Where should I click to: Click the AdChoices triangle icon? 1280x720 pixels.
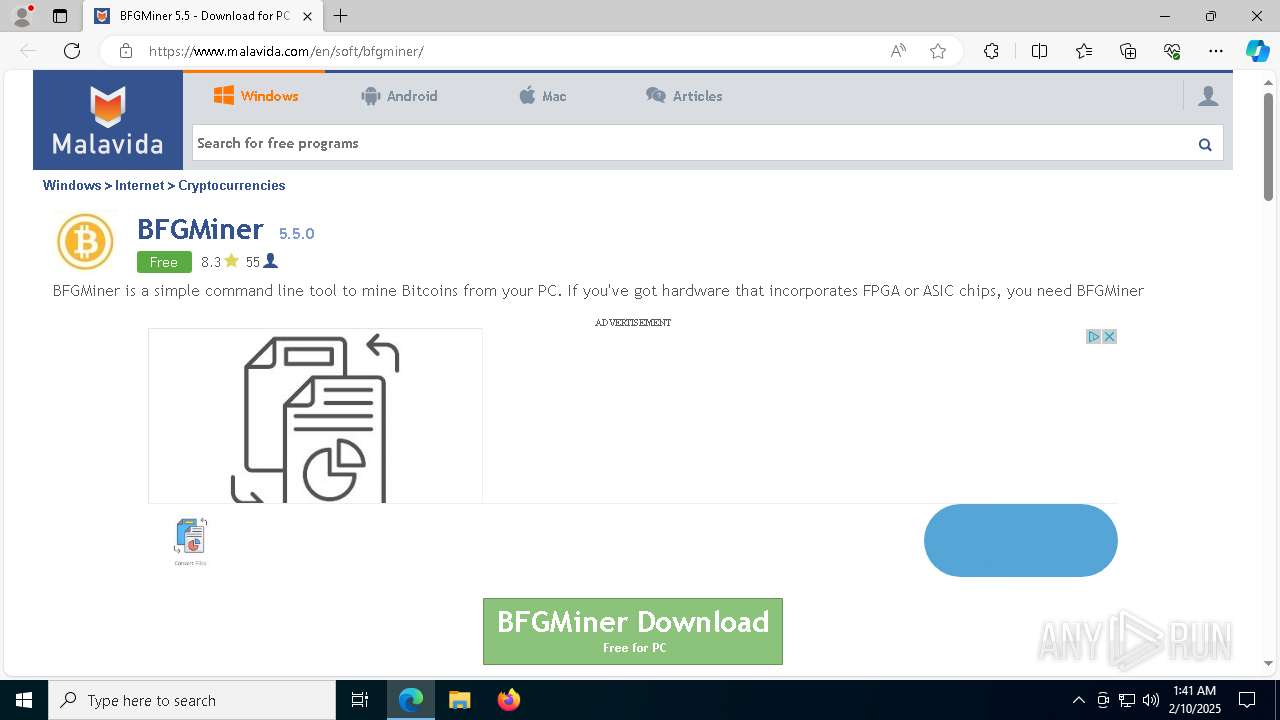(1094, 336)
